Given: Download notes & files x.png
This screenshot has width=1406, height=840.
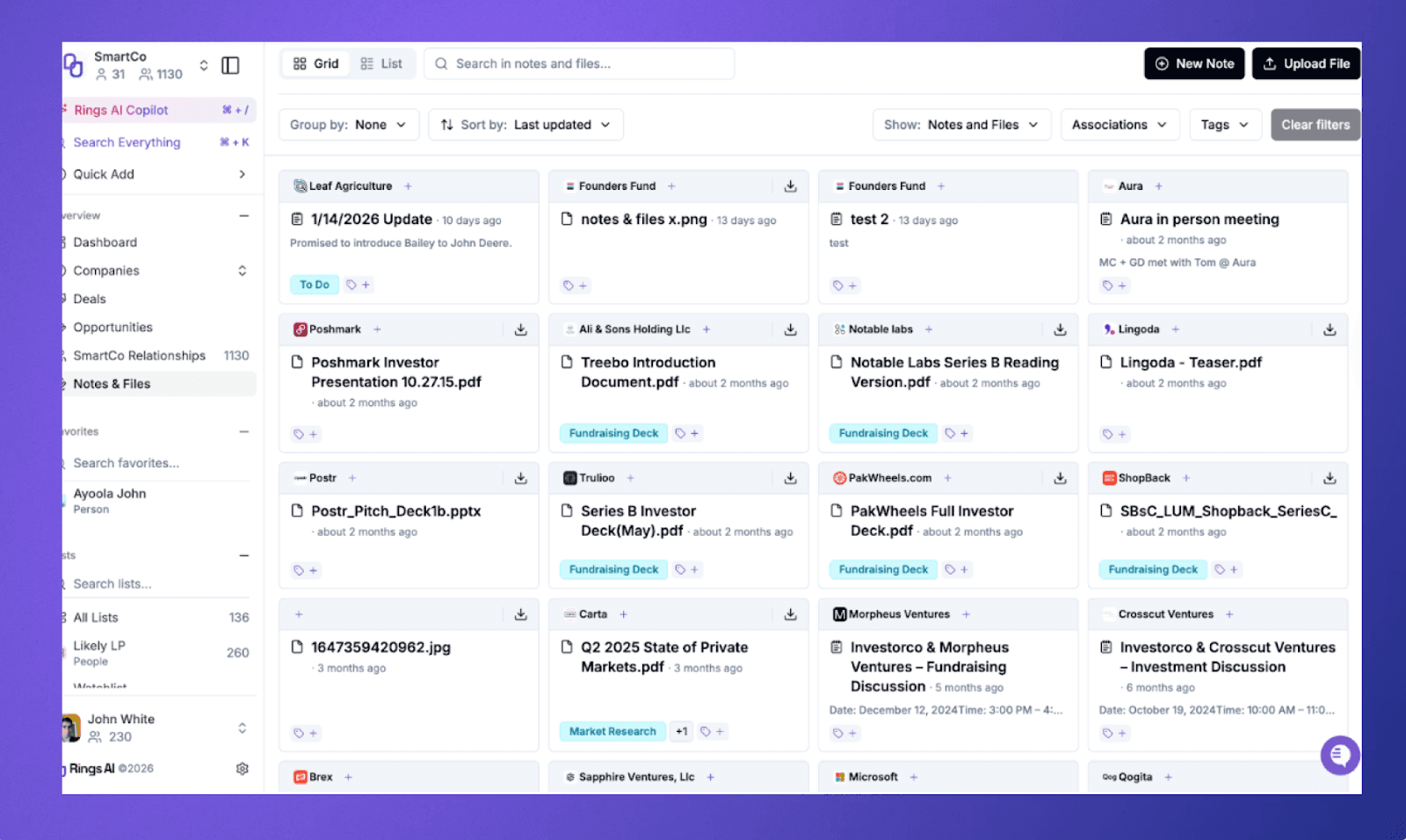Looking at the screenshot, I should [x=790, y=186].
